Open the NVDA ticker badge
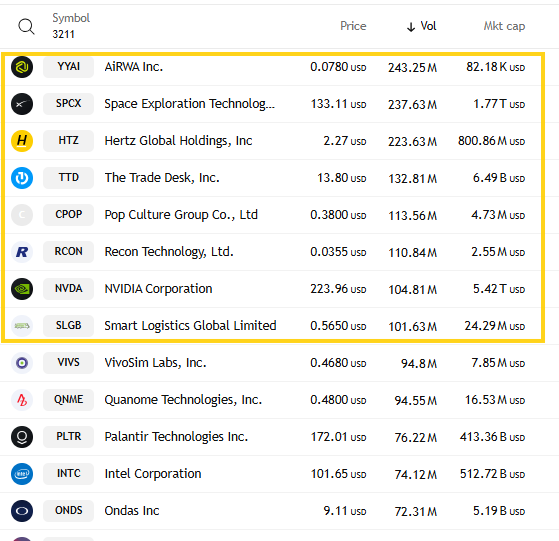Screen dimensions: 559x541 pos(68,288)
